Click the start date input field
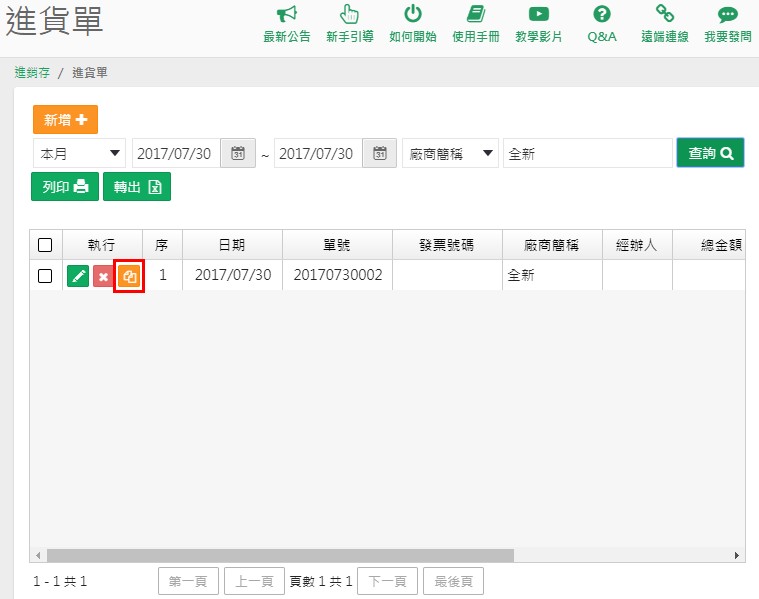The width and height of the screenshot is (759, 599). [x=176, y=153]
